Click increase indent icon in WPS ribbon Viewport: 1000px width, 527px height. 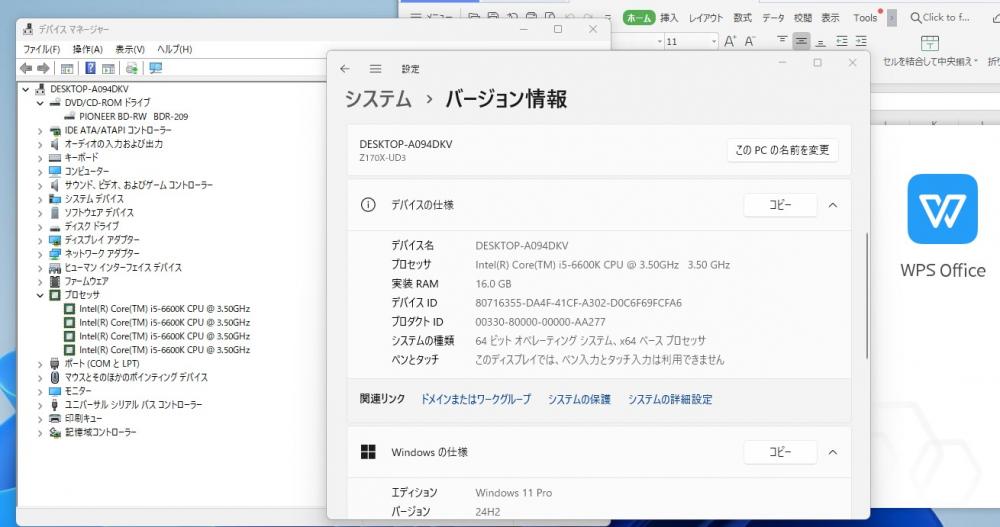point(861,41)
